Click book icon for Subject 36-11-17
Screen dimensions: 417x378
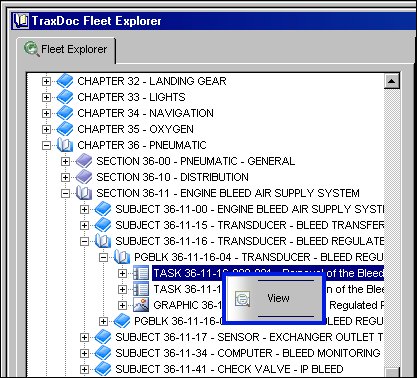pyautogui.click(x=103, y=337)
